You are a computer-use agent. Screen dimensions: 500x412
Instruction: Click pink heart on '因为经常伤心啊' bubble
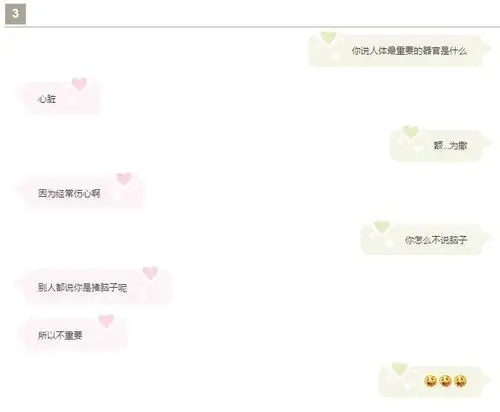pos(124,179)
